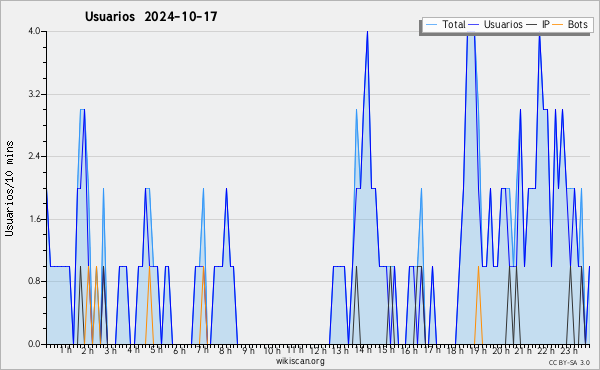The height and width of the screenshot is (370, 600).
Task: Click the '1 h' x-axis label
Action: (65, 350)
